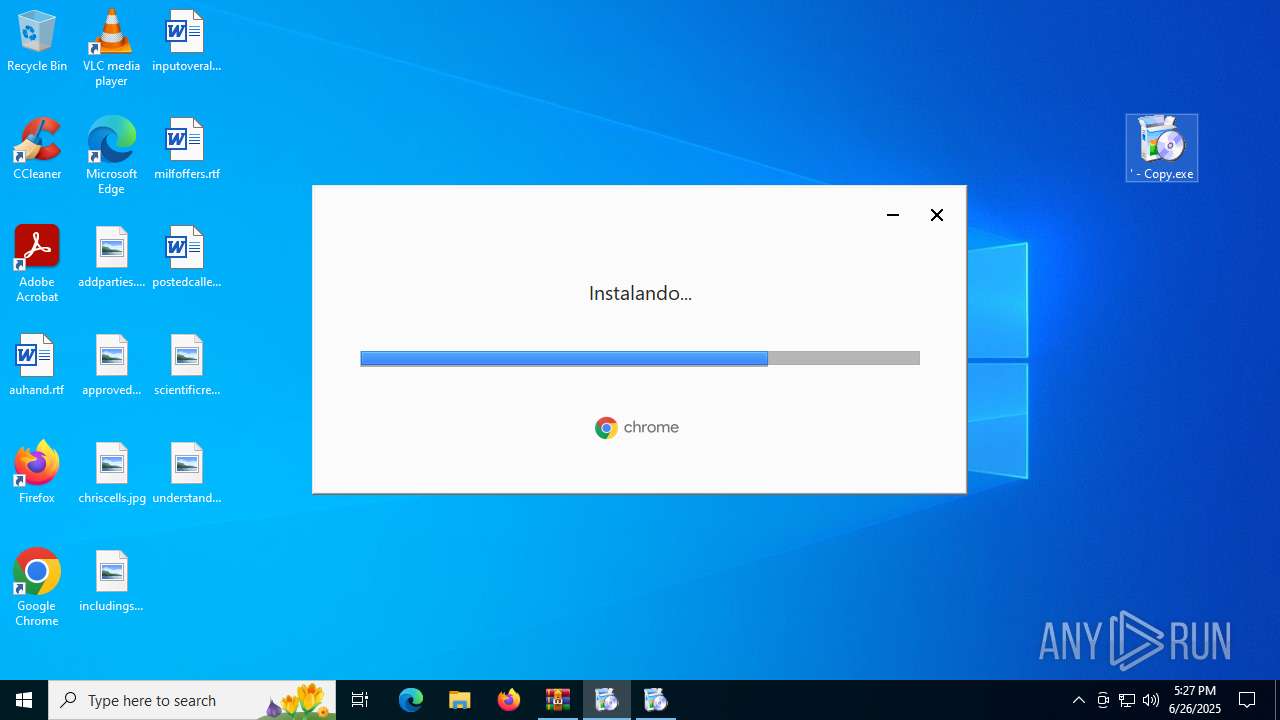Select the VLC media player shortcut
Viewport: 1280px width, 720px height.
[x=111, y=47]
